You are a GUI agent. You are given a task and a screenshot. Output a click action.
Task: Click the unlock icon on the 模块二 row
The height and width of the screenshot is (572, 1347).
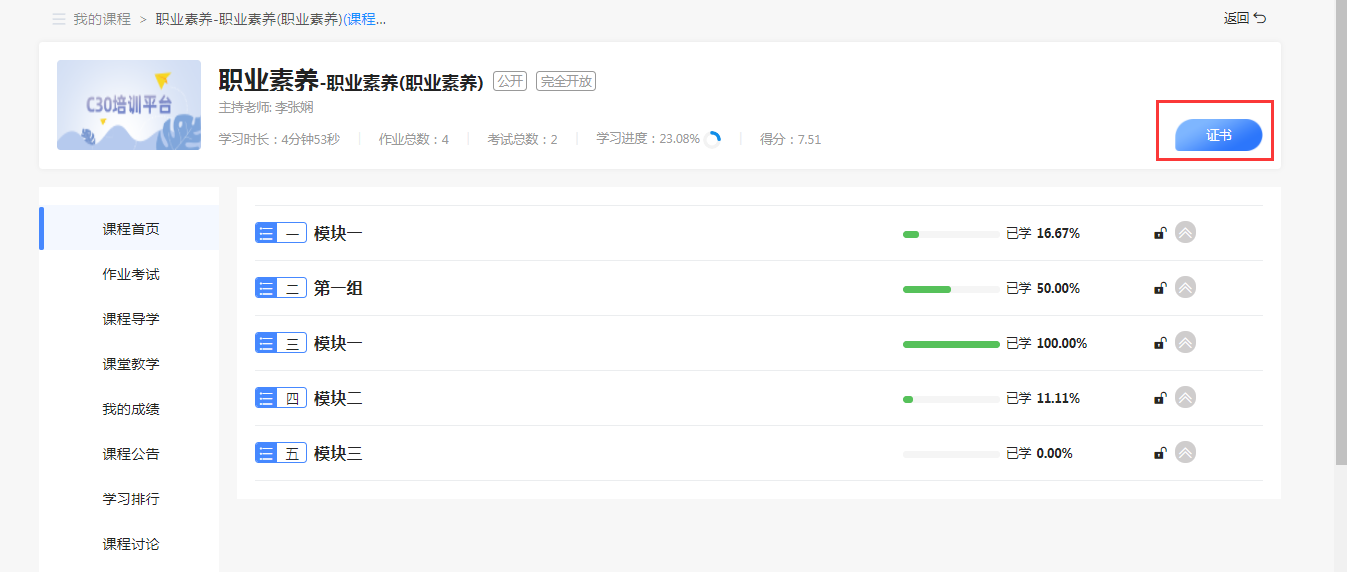[1160, 399]
